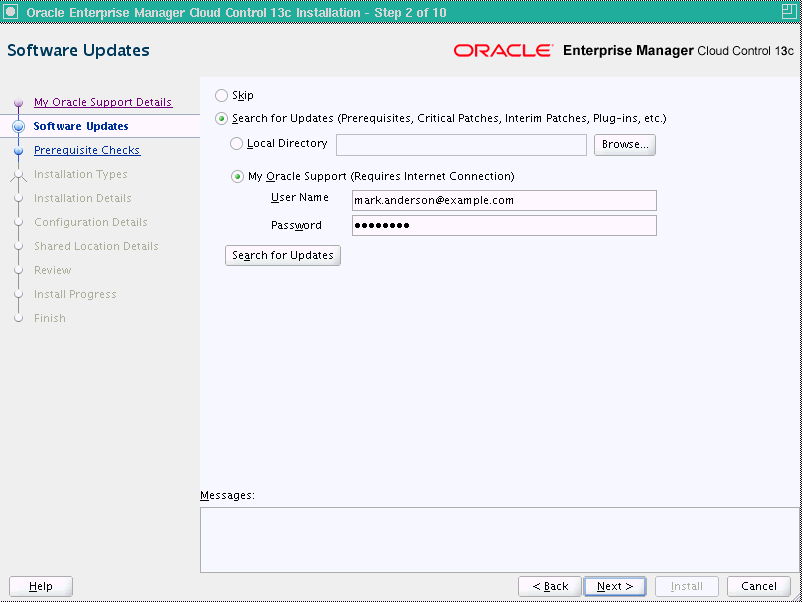This screenshot has width=802, height=602.
Task: Click the Cancel button
Action: click(x=759, y=586)
